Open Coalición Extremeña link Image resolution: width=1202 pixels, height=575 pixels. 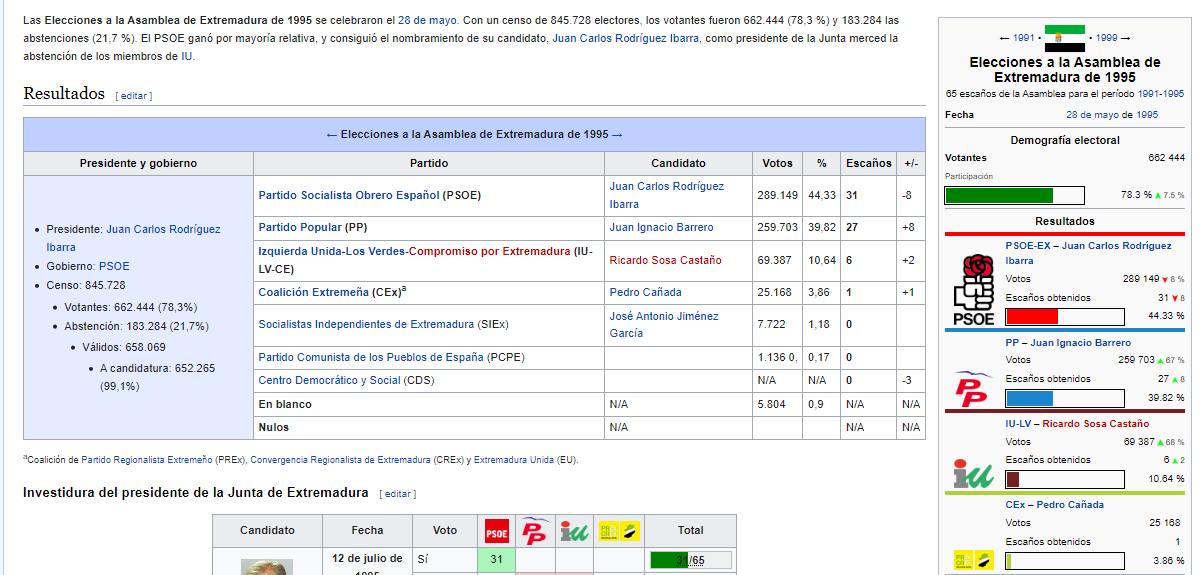(314, 292)
